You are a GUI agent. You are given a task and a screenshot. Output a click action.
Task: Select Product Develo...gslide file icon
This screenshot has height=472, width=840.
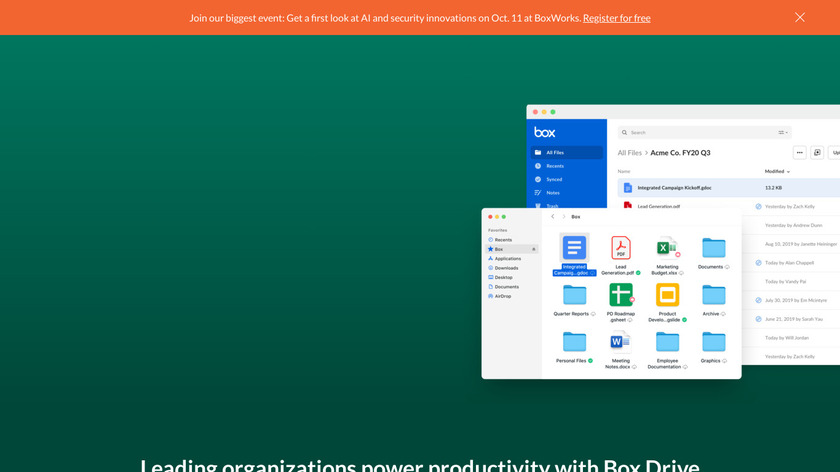[x=668, y=295]
